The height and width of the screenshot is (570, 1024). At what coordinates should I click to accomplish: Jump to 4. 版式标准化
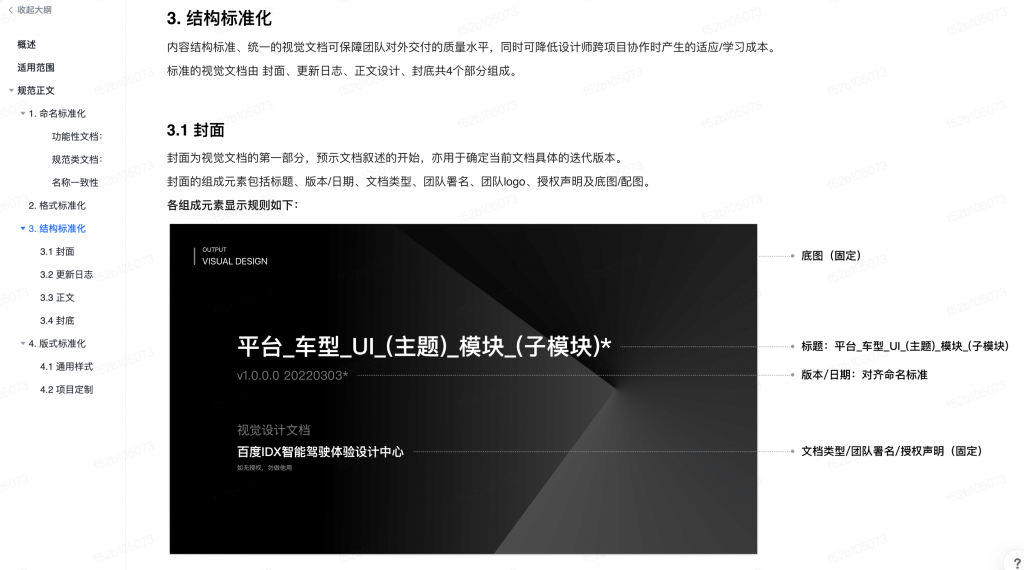coord(57,343)
